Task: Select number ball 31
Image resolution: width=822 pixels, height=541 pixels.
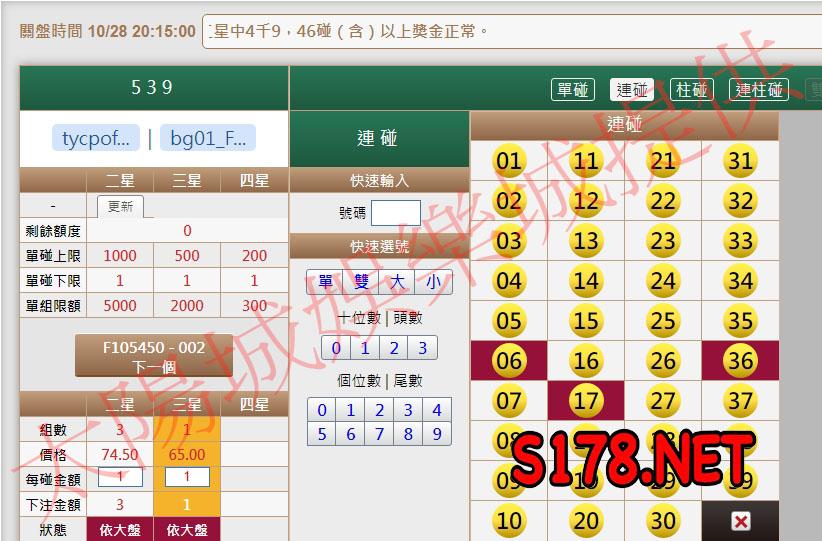Action: (x=740, y=160)
